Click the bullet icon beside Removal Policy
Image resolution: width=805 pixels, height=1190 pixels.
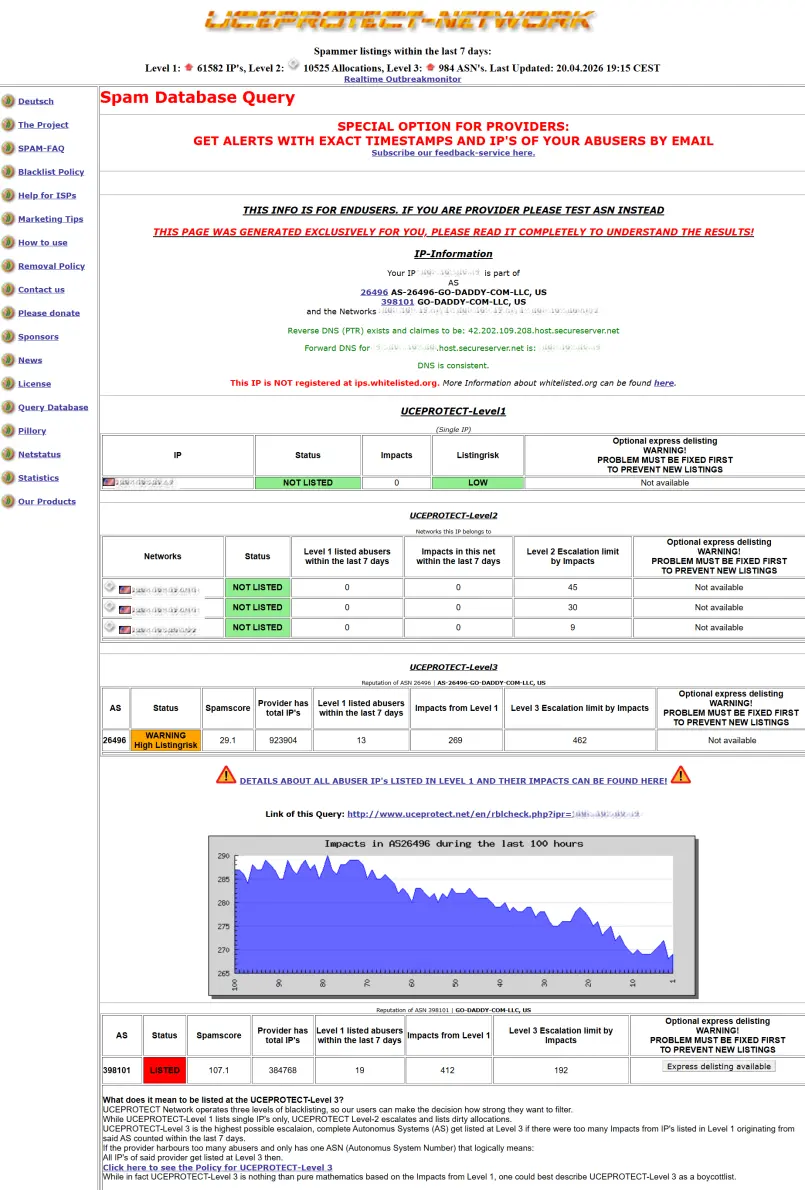pos(8,266)
